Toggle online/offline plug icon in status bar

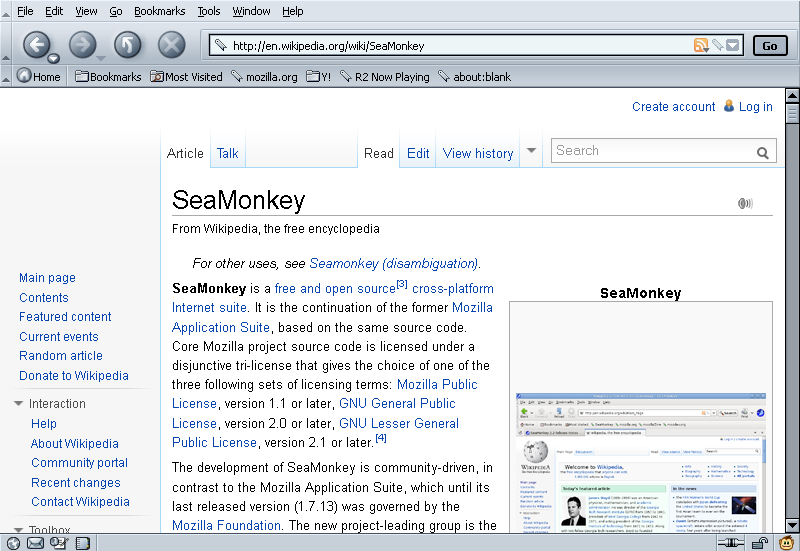tap(731, 543)
